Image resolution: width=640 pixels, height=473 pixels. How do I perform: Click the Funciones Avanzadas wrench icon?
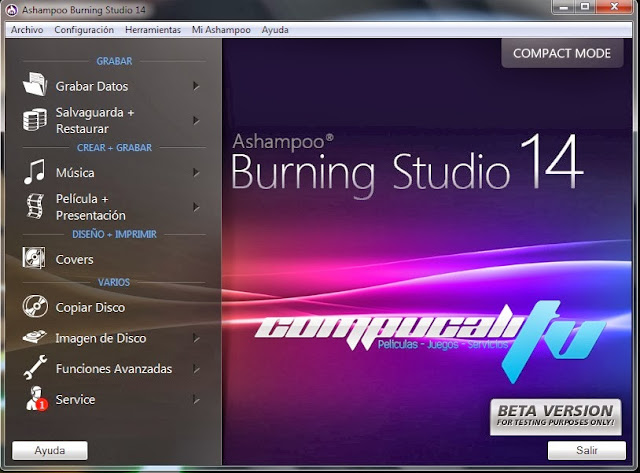coord(35,367)
